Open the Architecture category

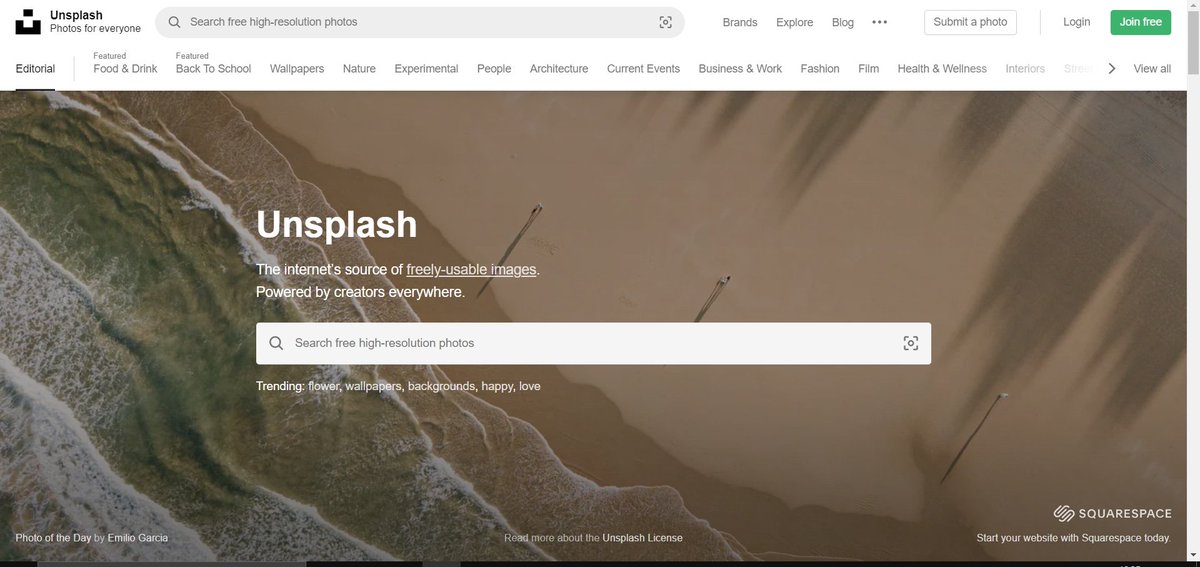559,69
